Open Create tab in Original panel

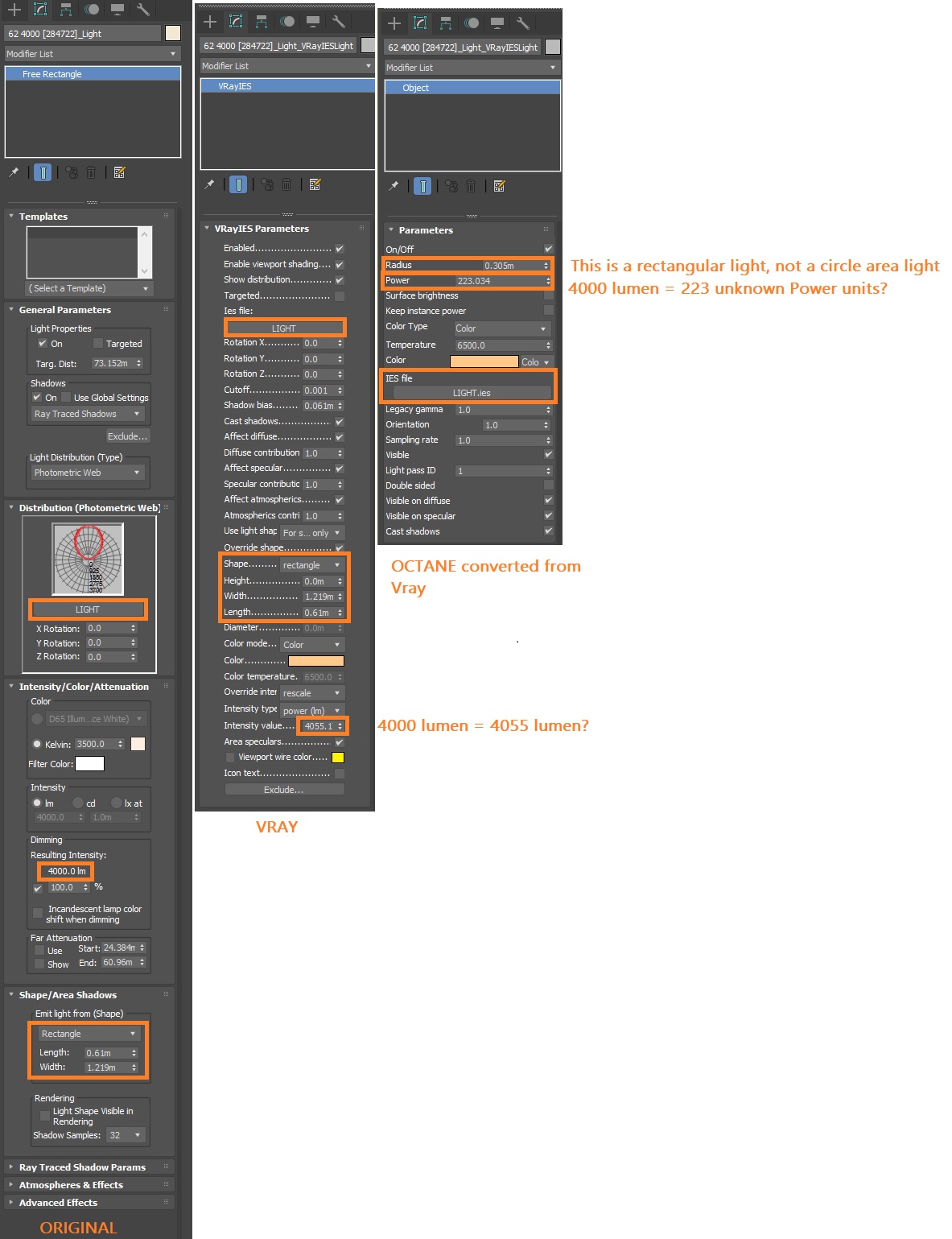click(x=14, y=10)
